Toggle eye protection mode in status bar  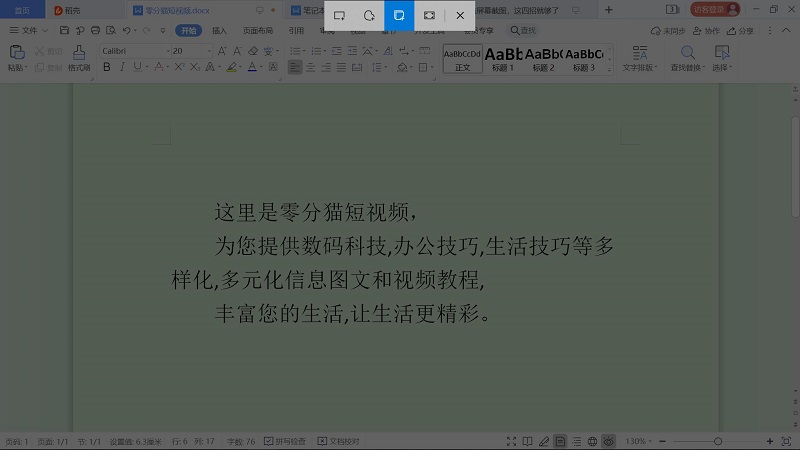pos(608,441)
